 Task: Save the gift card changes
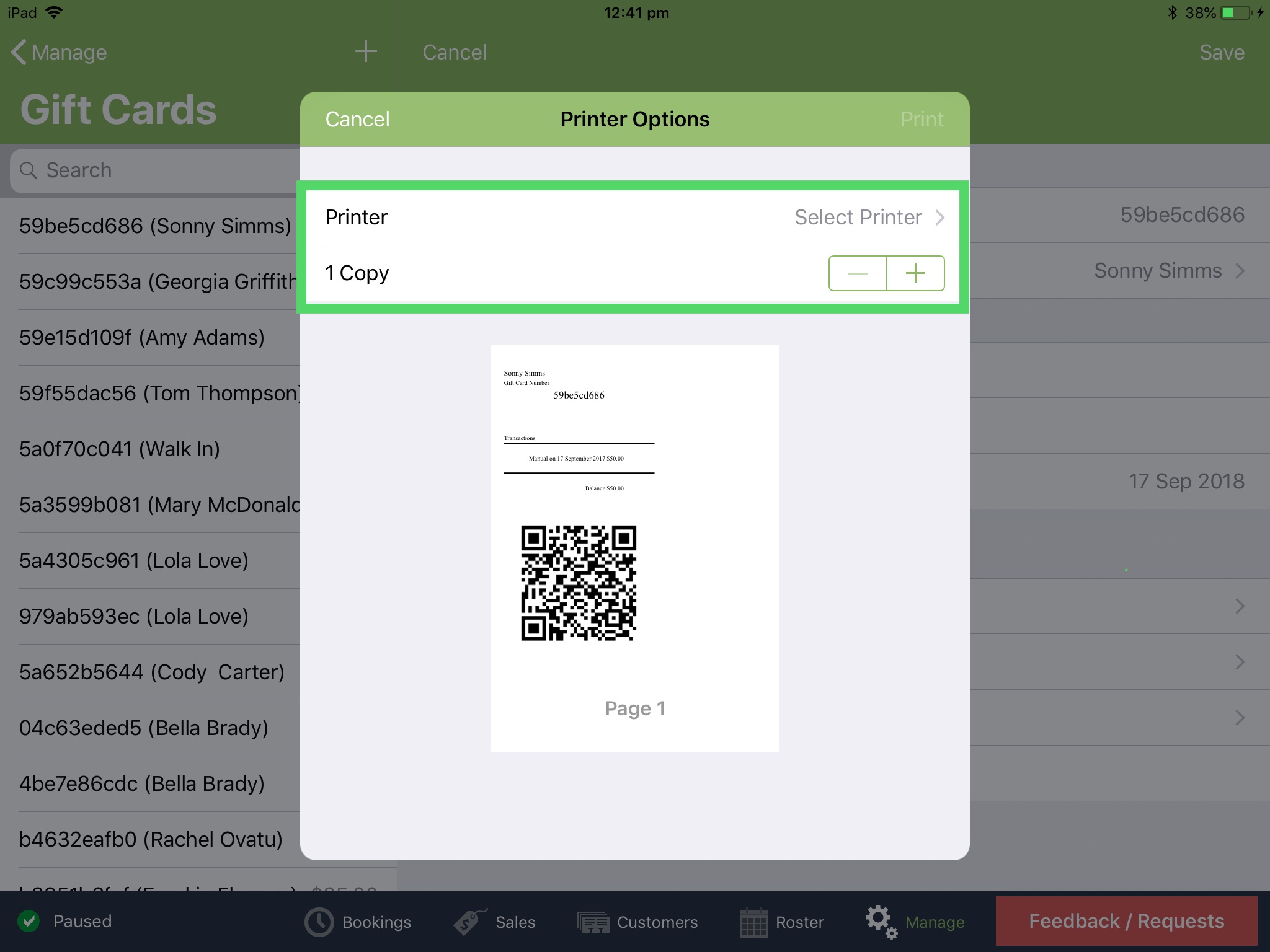point(1222,52)
